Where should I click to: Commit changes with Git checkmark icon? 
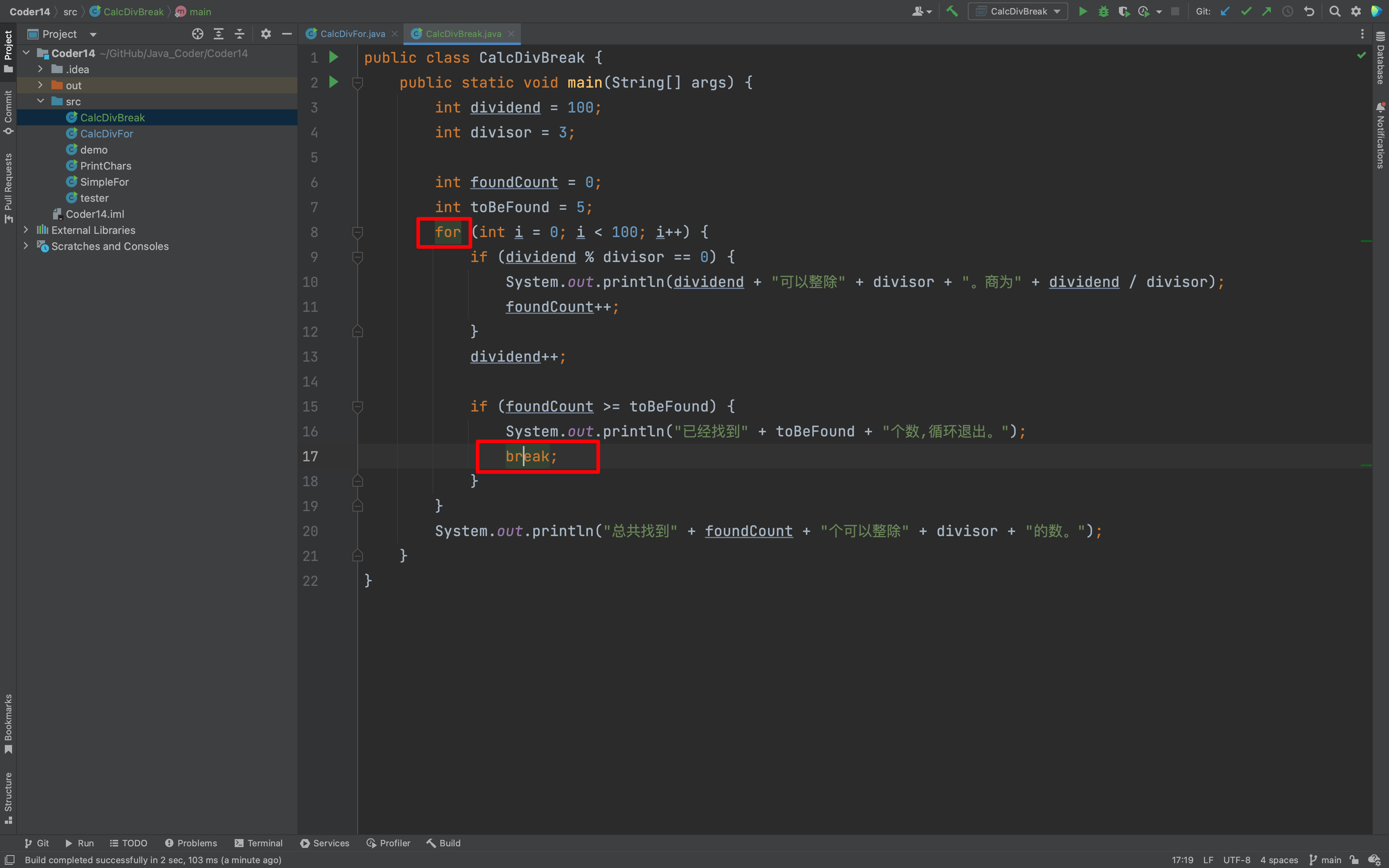pos(1246,12)
